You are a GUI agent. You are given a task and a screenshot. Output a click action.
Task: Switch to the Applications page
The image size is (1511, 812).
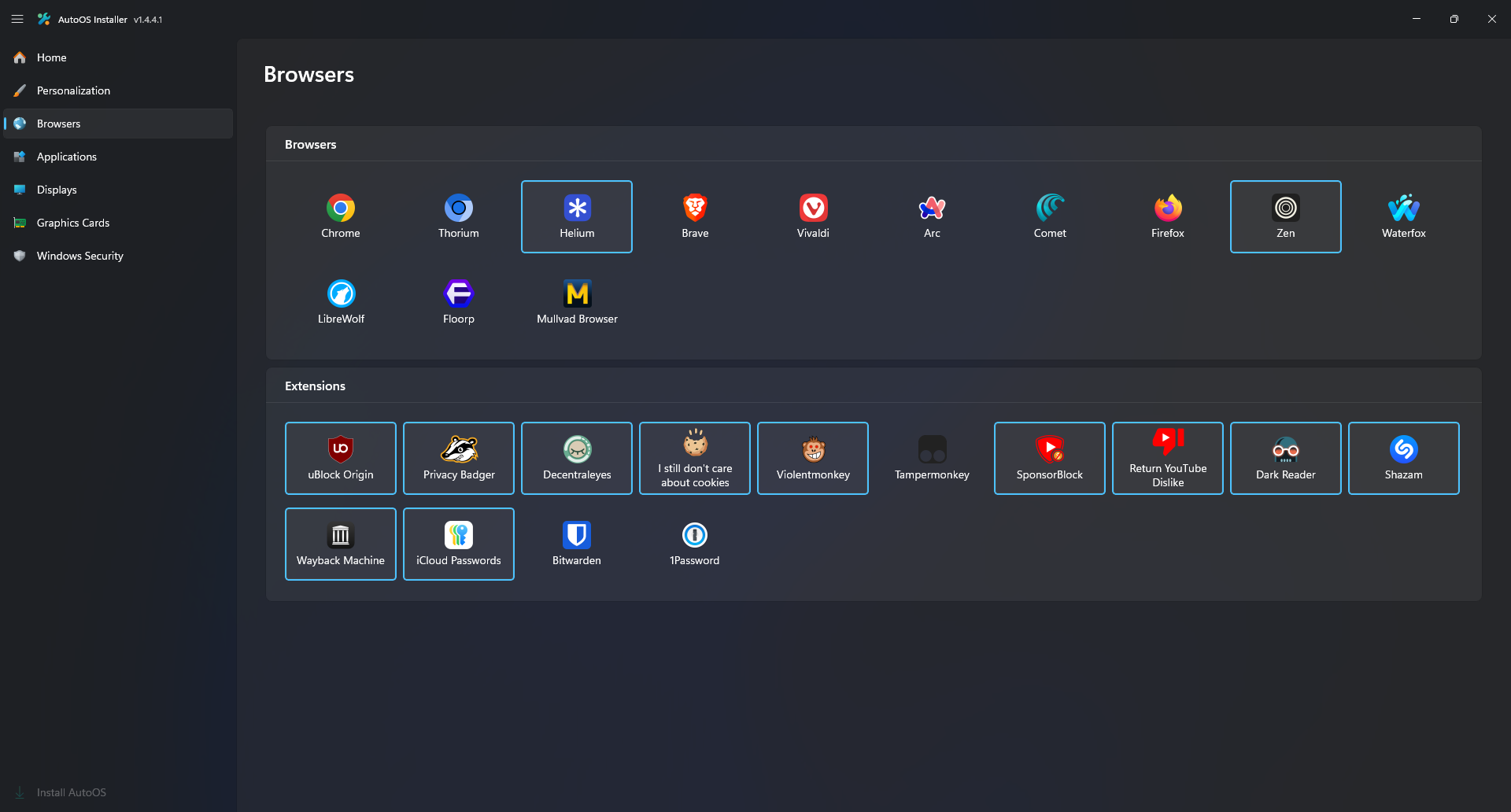click(118, 157)
